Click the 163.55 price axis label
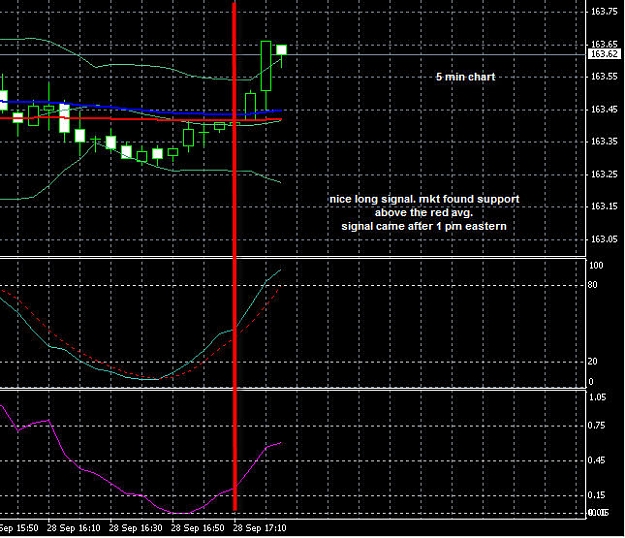Viewport: 625px width, 538px height. 604,77
